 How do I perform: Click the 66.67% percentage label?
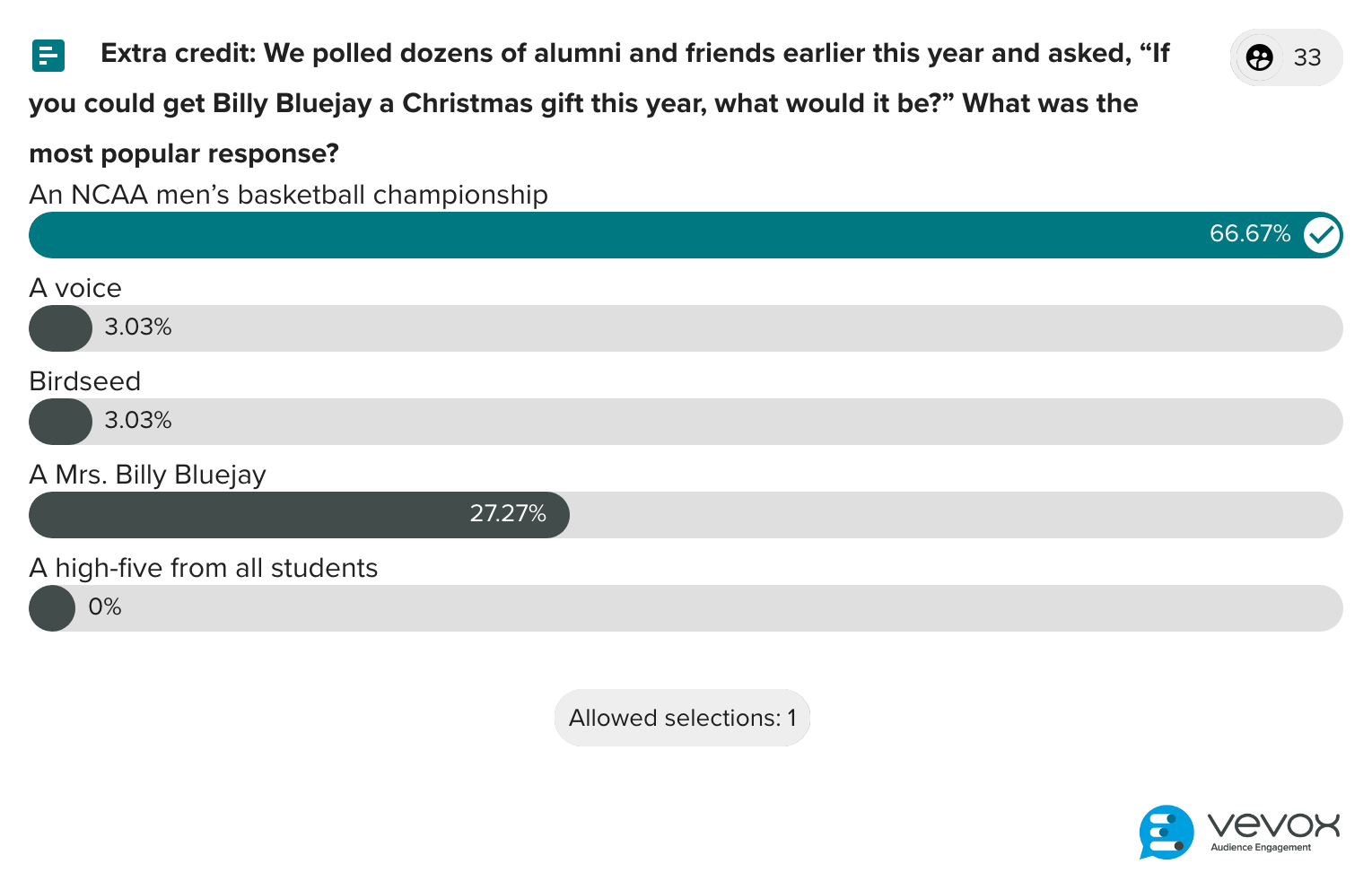pyautogui.click(x=1249, y=234)
